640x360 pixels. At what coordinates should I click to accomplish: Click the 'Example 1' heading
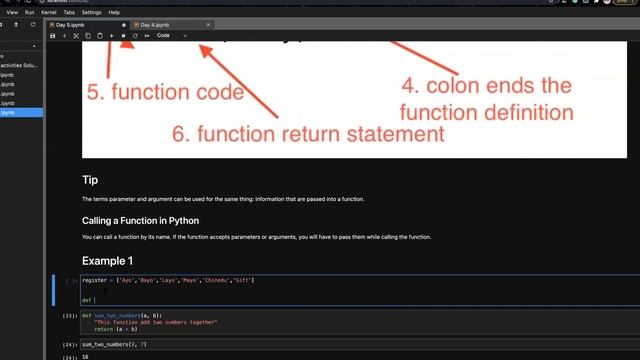tap(107, 261)
